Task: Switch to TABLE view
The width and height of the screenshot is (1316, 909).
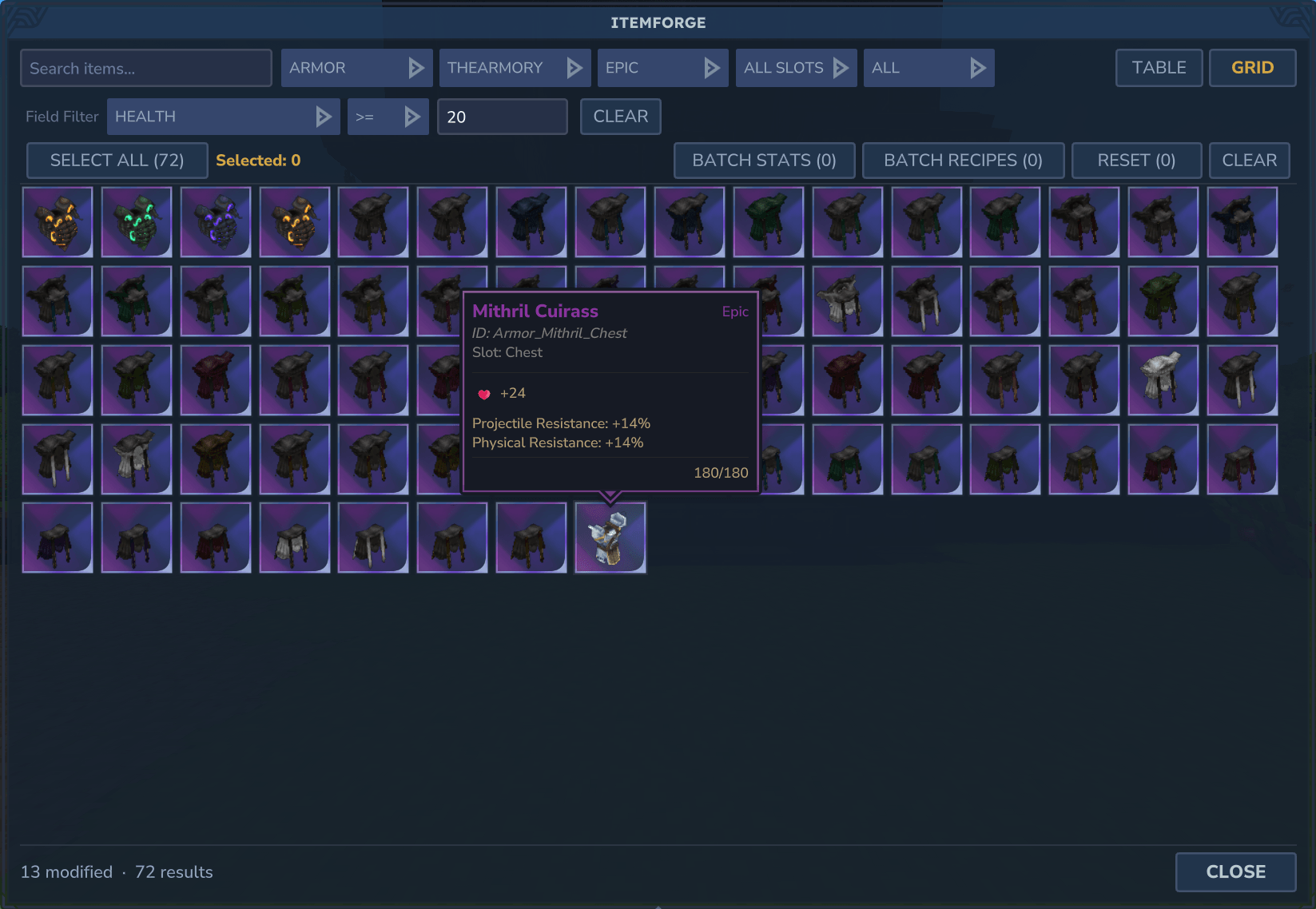Action: [x=1159, y=68]
